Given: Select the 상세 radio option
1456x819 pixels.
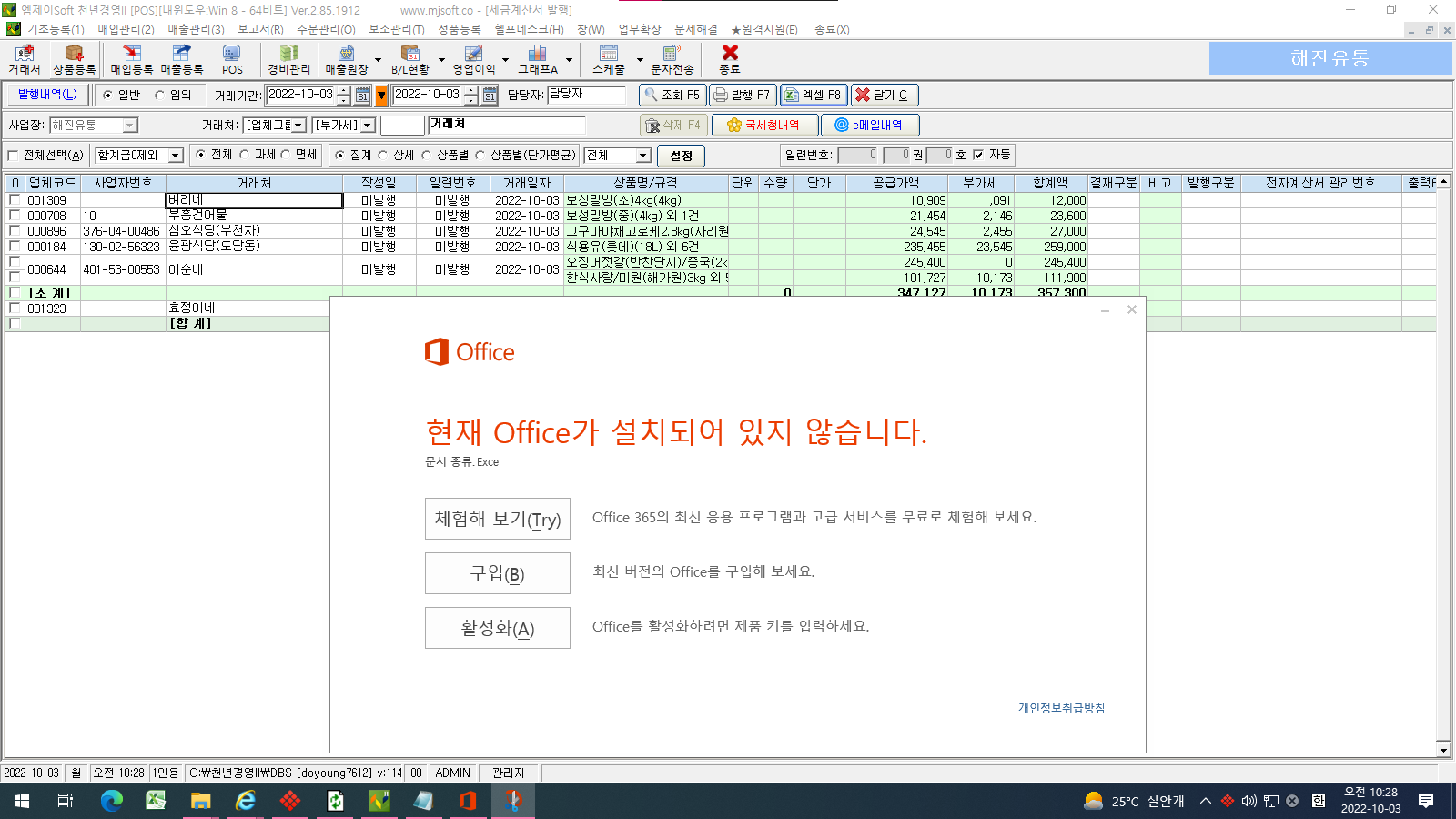Looking at the screenshot, I should [383, 156].
